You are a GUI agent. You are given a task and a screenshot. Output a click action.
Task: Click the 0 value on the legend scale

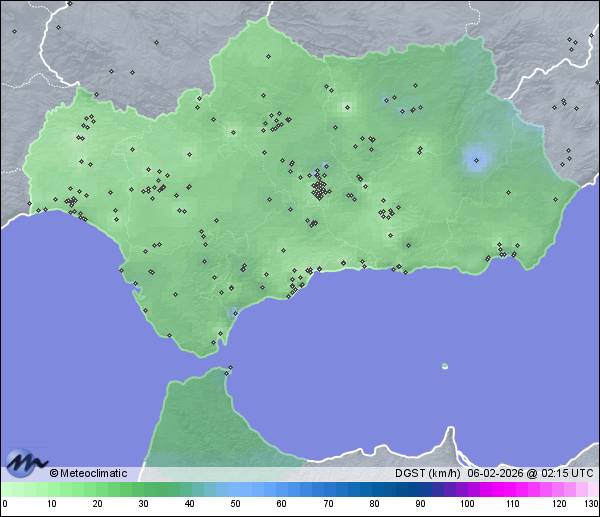[5, 504]
